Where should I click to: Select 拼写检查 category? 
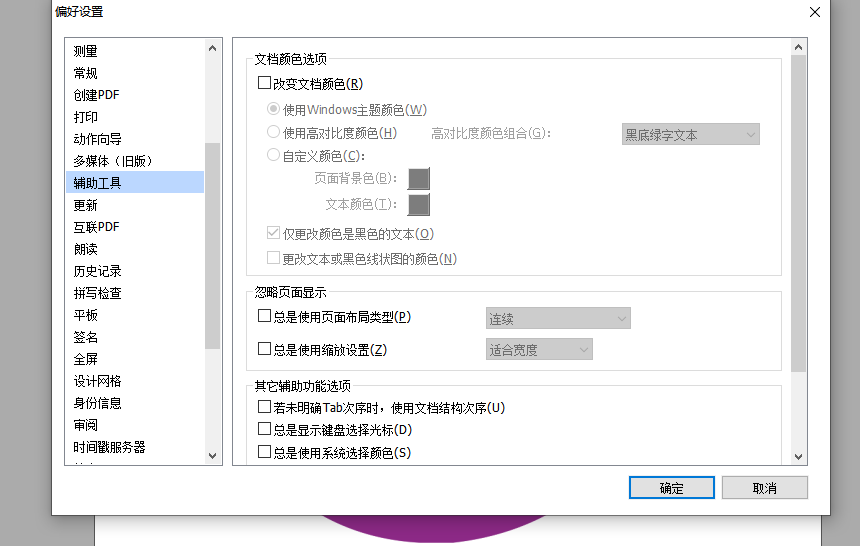tap(135, 293)
